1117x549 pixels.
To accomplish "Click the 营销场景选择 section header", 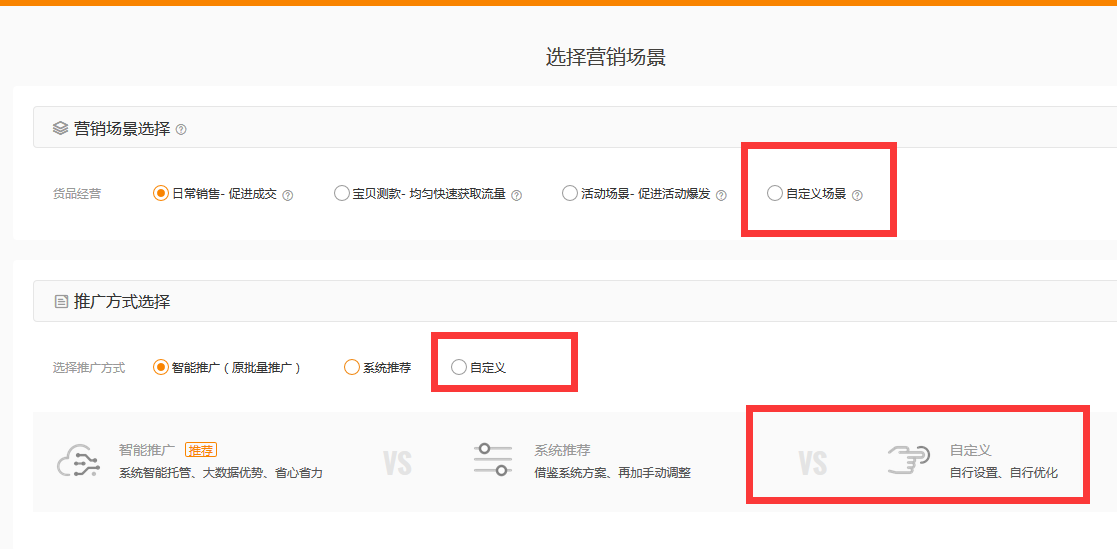I will tap(575, 127).
